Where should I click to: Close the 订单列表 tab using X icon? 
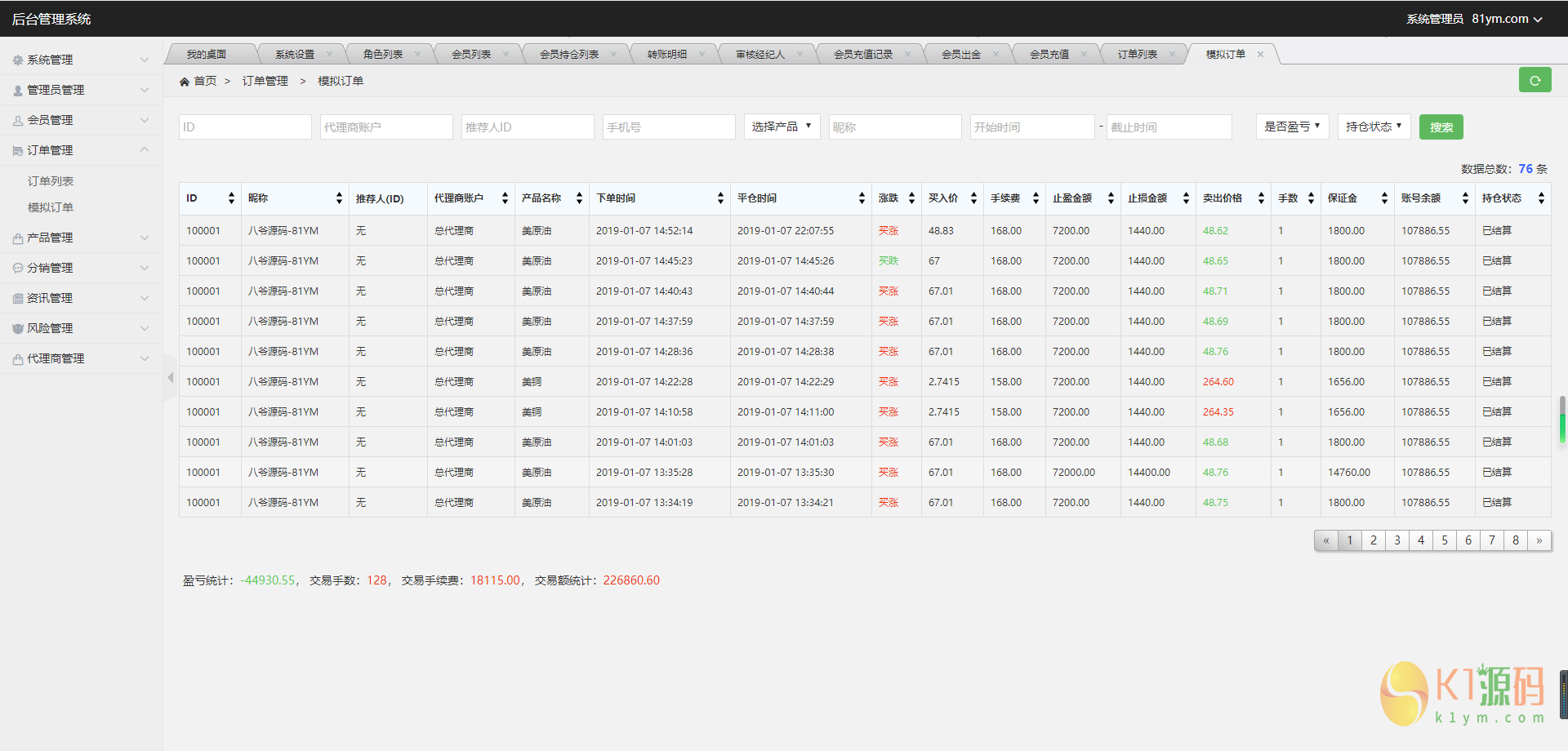click(x=1172, y=55)
